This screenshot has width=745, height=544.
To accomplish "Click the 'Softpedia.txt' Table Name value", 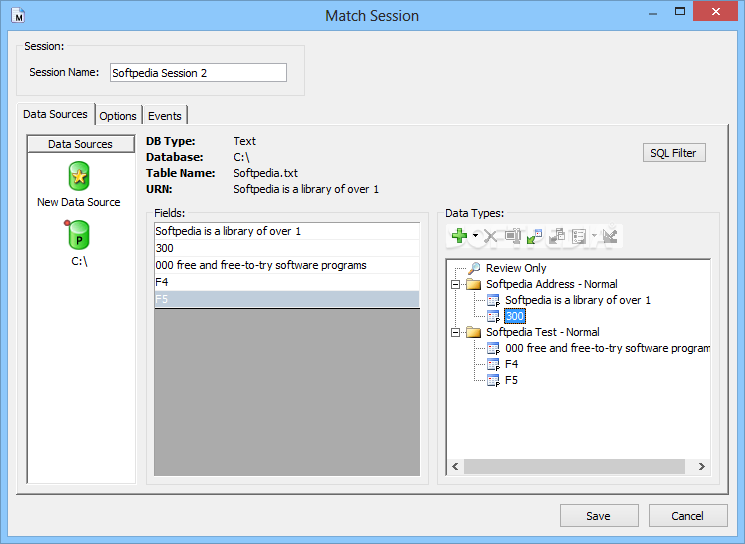I will pos(266,173).
